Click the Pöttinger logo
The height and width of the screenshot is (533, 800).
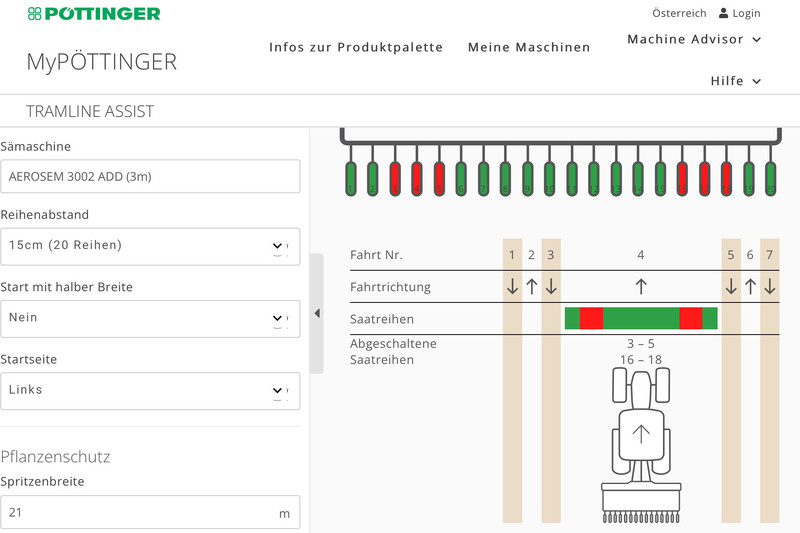point(94,14)
